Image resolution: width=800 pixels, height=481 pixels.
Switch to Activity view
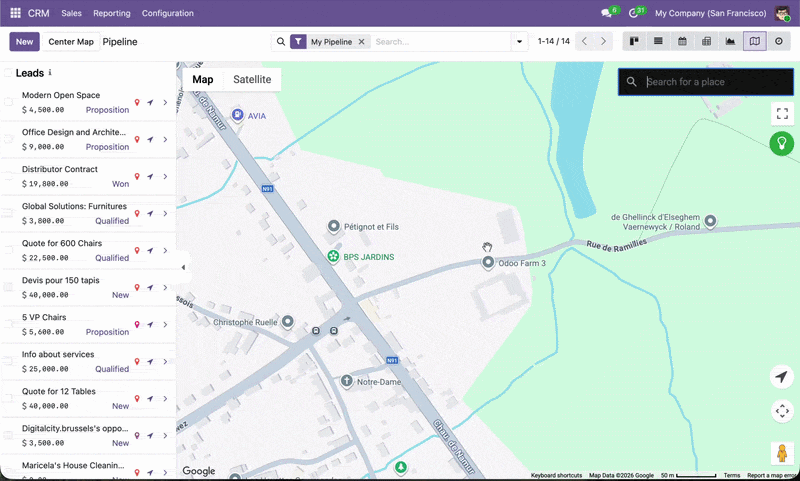(x=779, y=41)
